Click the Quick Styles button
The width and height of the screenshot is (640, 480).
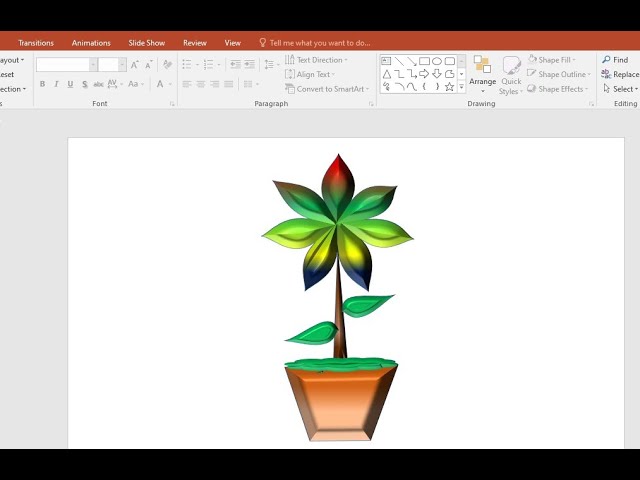(x=511, y=76)
